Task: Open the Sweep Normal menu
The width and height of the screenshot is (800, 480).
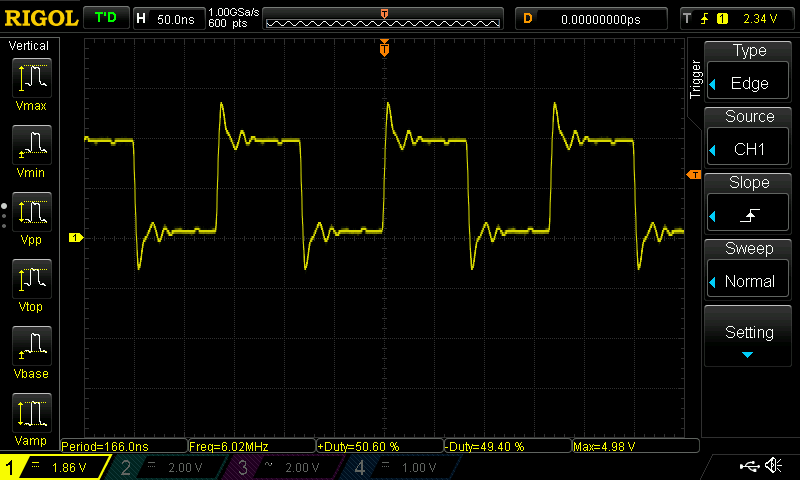Action: coord(749,270)
